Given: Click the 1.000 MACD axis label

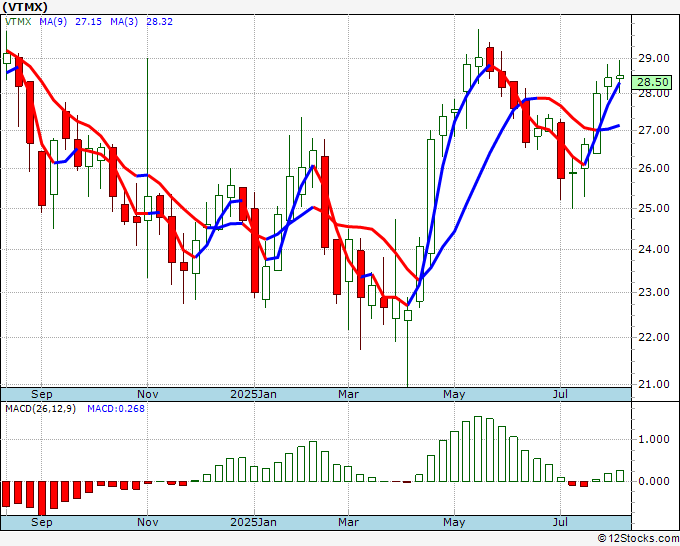Looking at the screenshot, I should pyautogui.click(x=653, y=439).
